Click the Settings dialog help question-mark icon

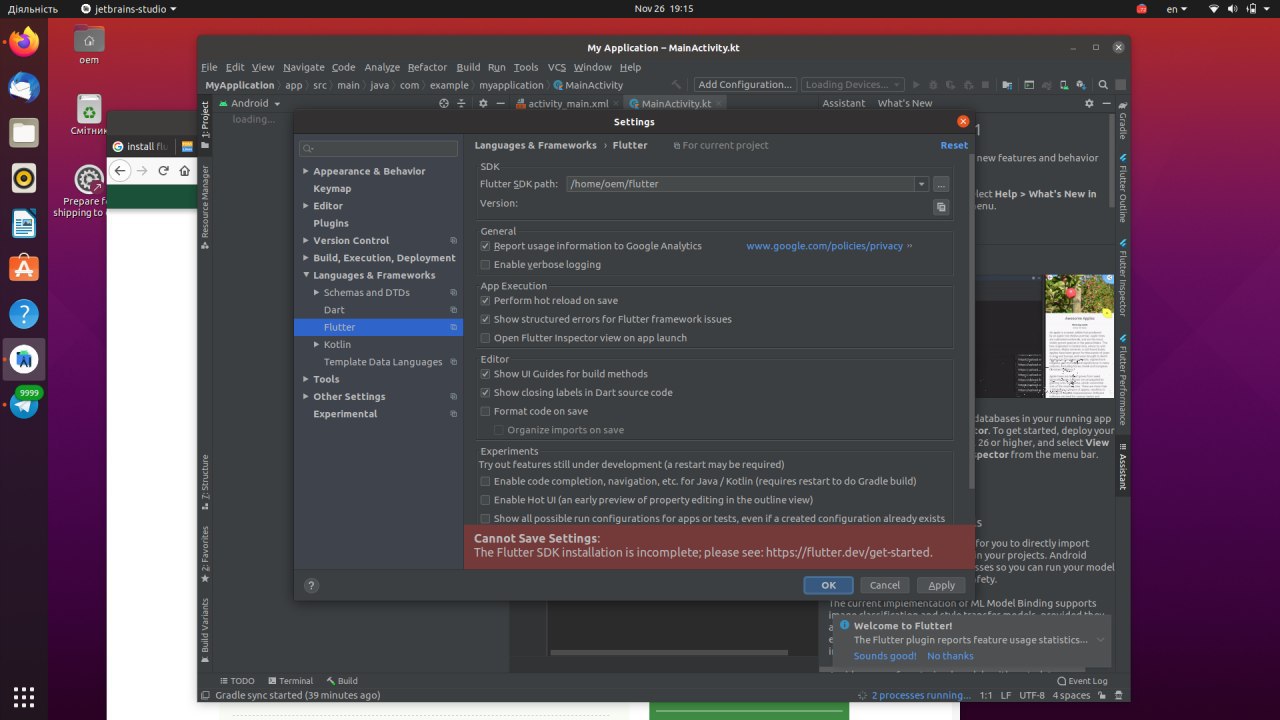[311, 586]
